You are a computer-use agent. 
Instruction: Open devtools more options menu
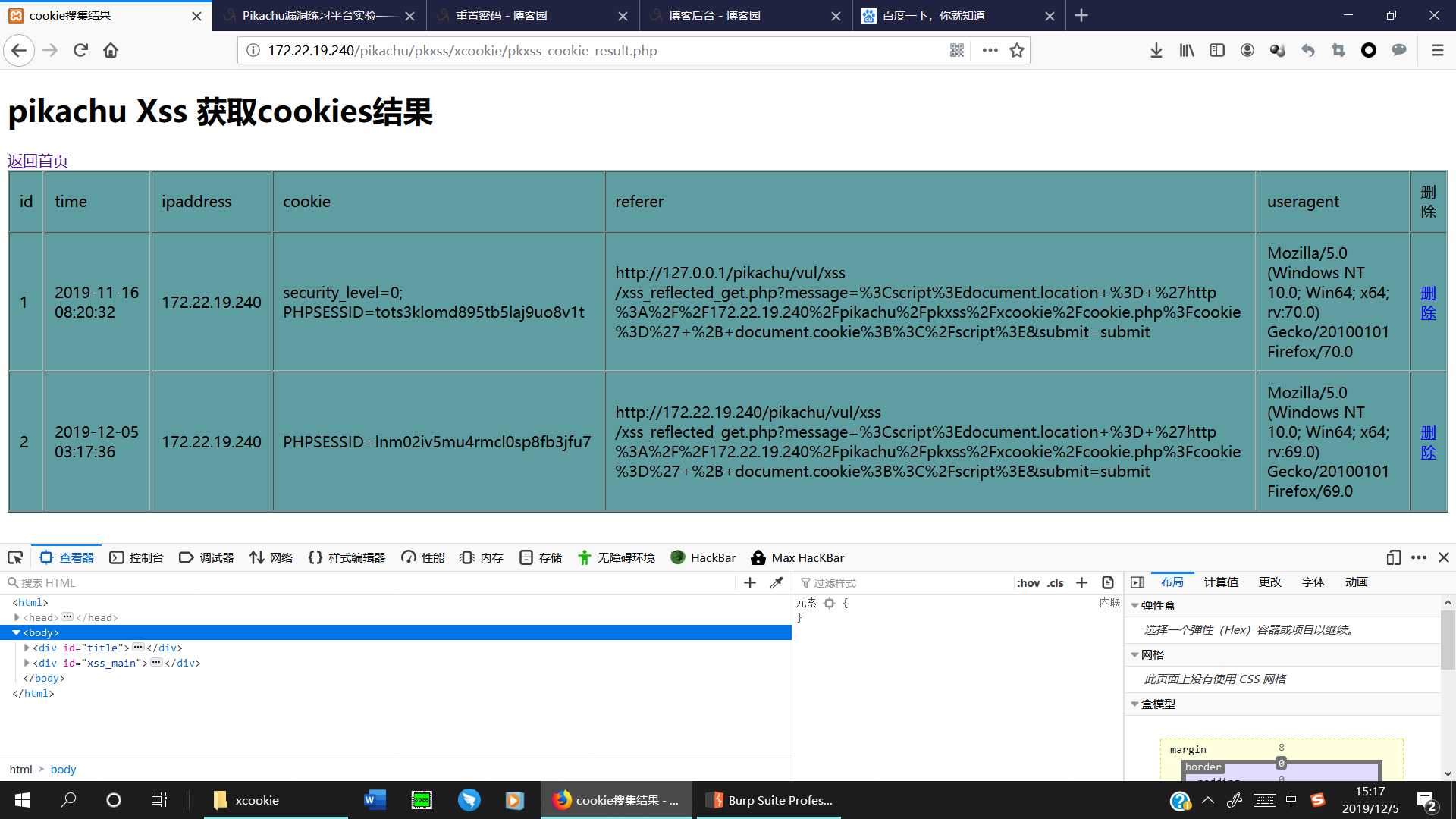1419,558
